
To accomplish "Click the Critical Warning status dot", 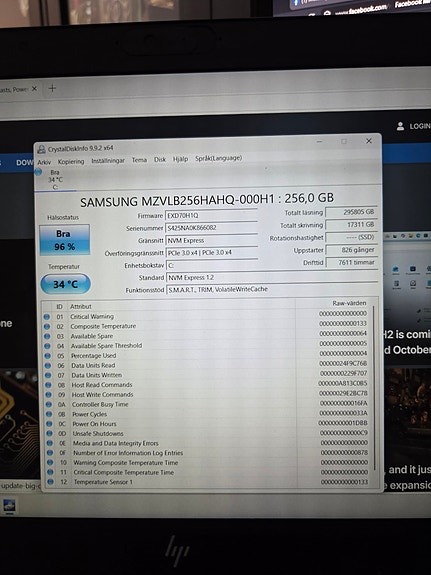I will [x=47, y=316].
